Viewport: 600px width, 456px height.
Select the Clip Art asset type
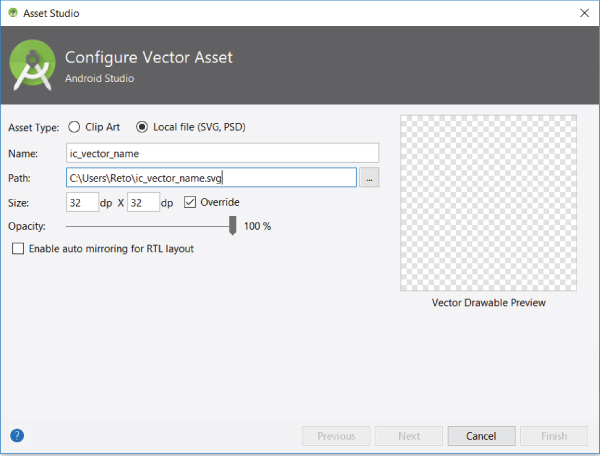[x=75, y=127]
